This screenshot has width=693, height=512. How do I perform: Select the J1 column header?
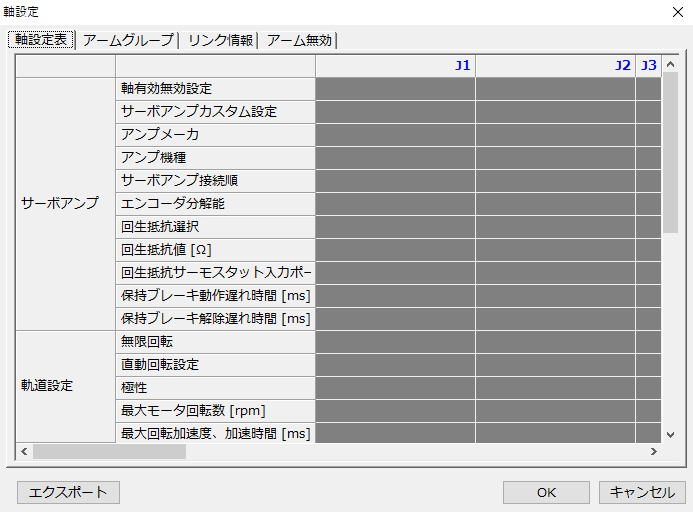click(x=395, y=65)
